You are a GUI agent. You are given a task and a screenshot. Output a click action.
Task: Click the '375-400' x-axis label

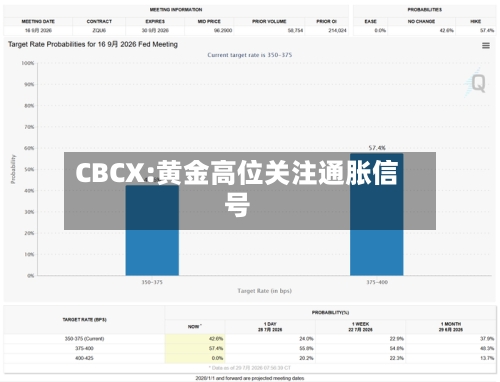click(x=377, y=282)
